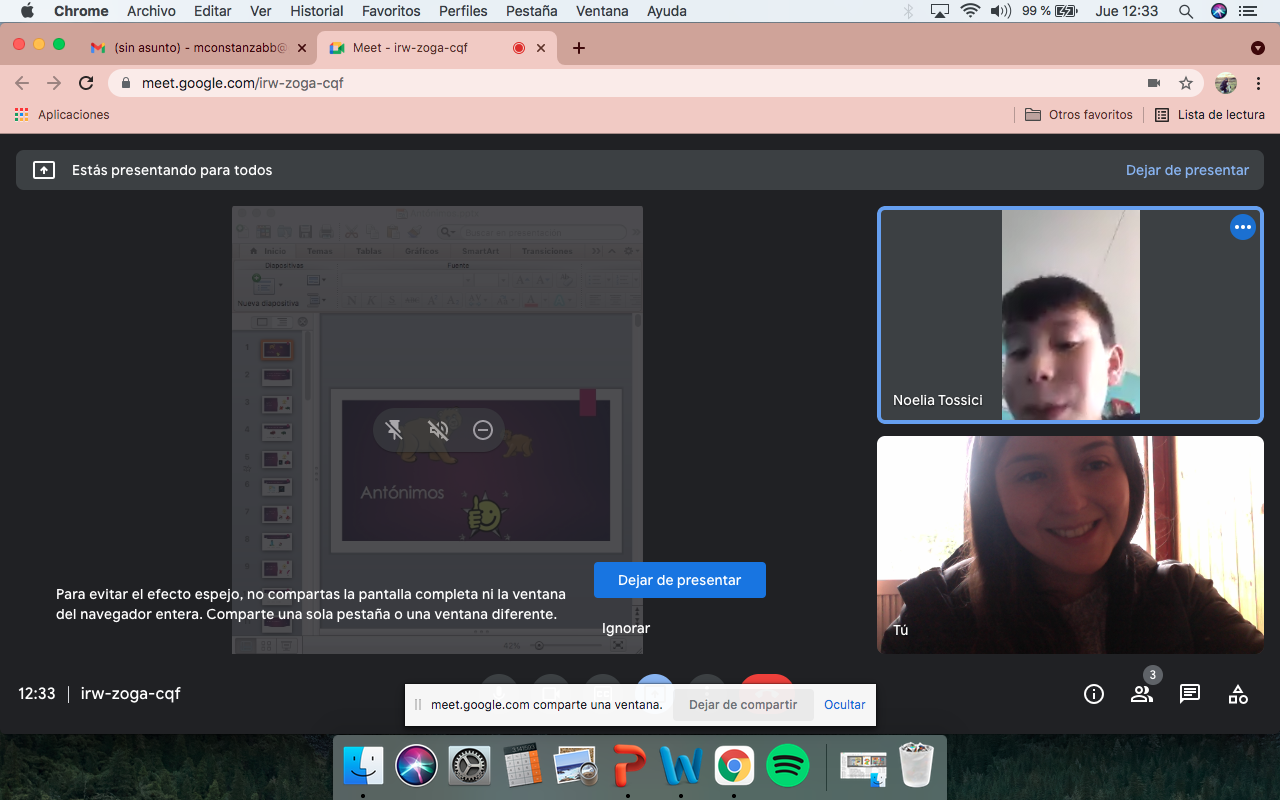Expand the Chrome tab search arrow
The image size is (1280, 800).
pos(1258,48)
